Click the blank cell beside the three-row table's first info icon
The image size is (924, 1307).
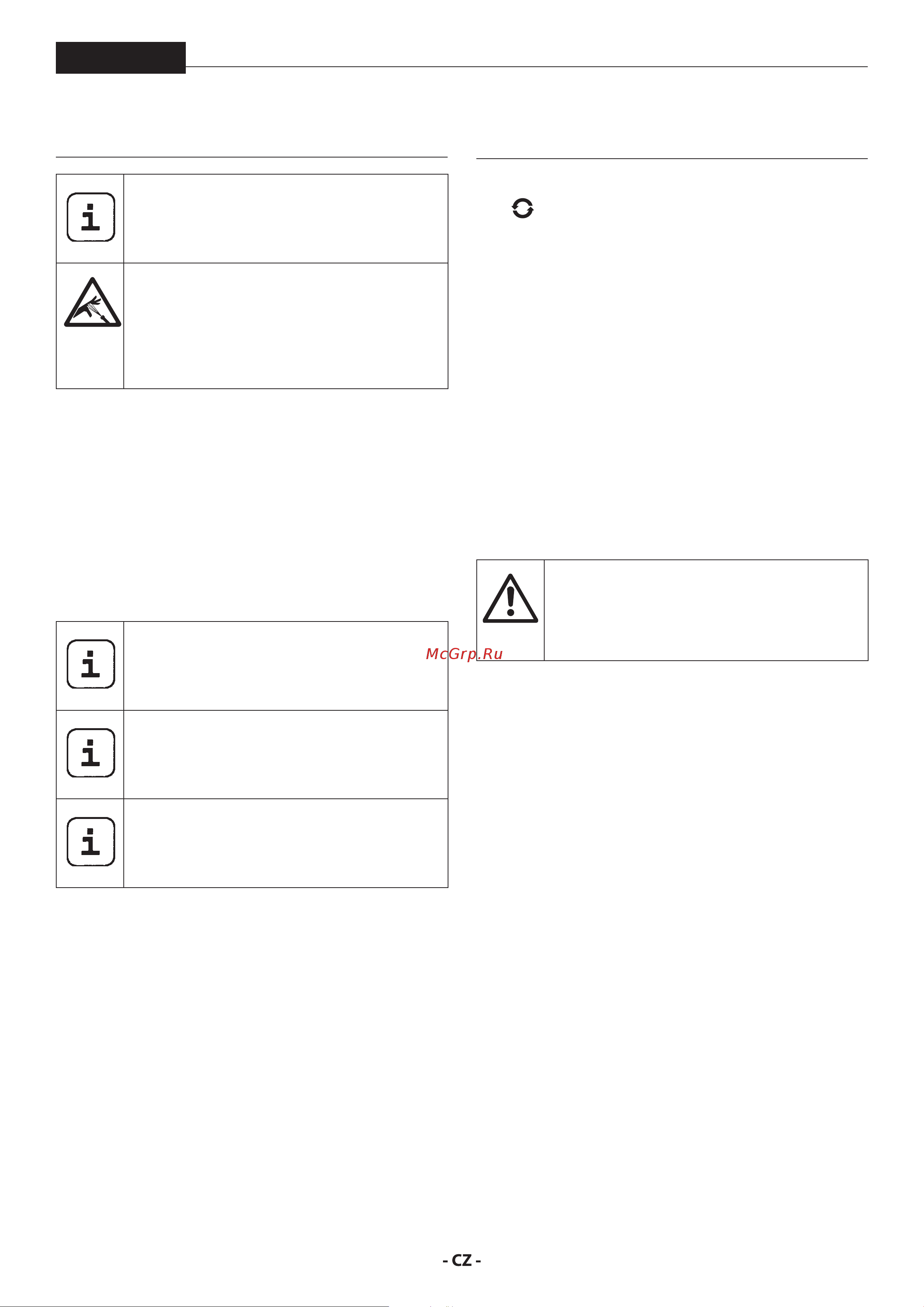(286, 666)
